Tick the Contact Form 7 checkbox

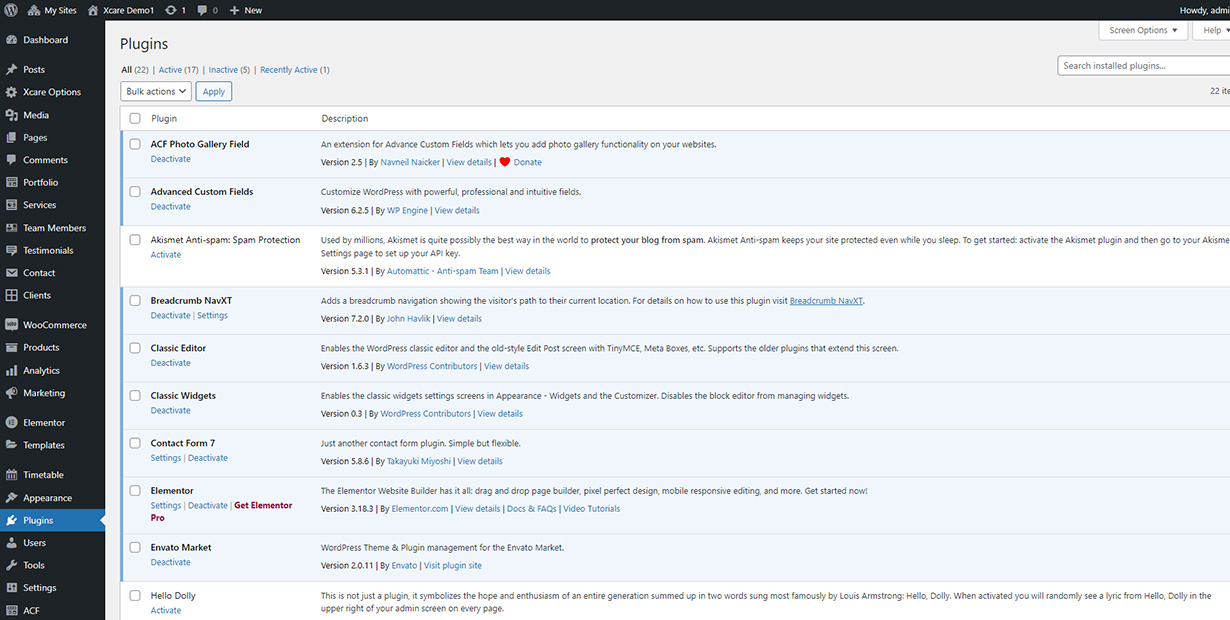tap(135, 443)
